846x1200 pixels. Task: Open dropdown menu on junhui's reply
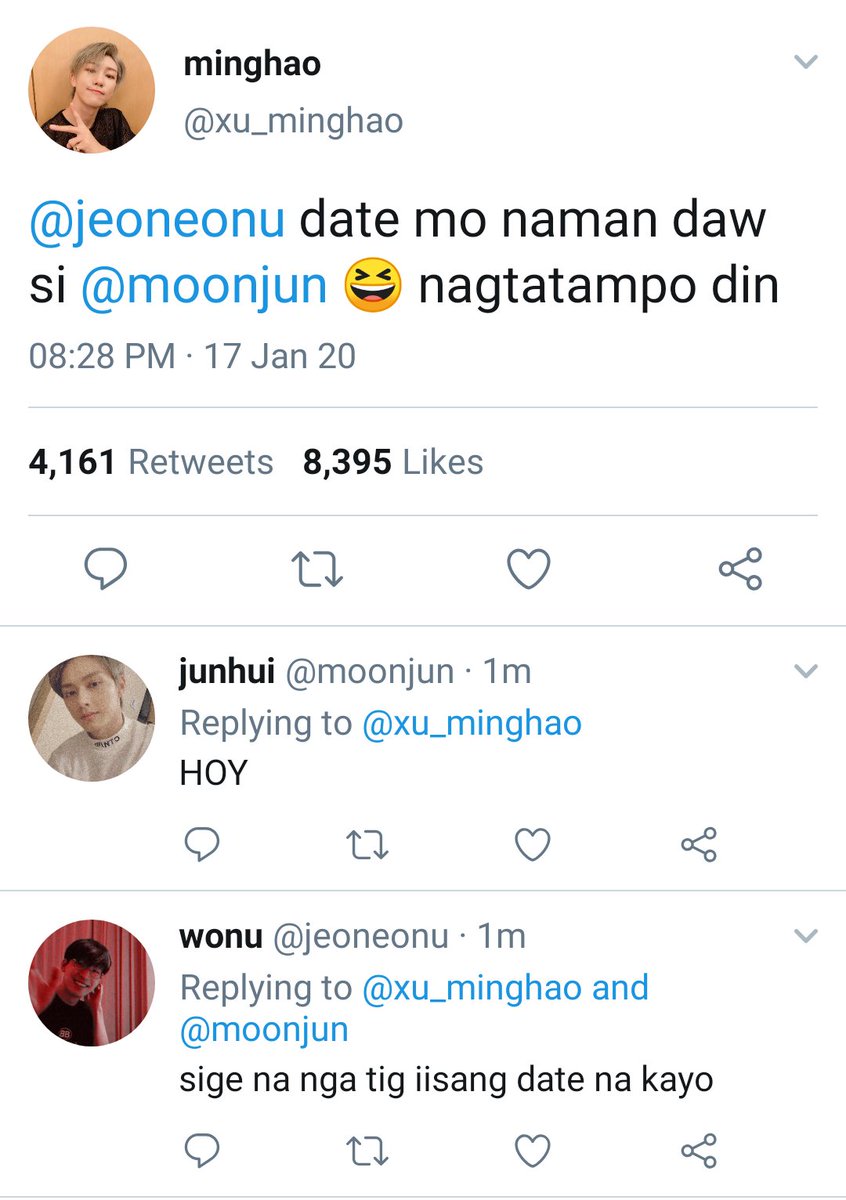point(805,672)
